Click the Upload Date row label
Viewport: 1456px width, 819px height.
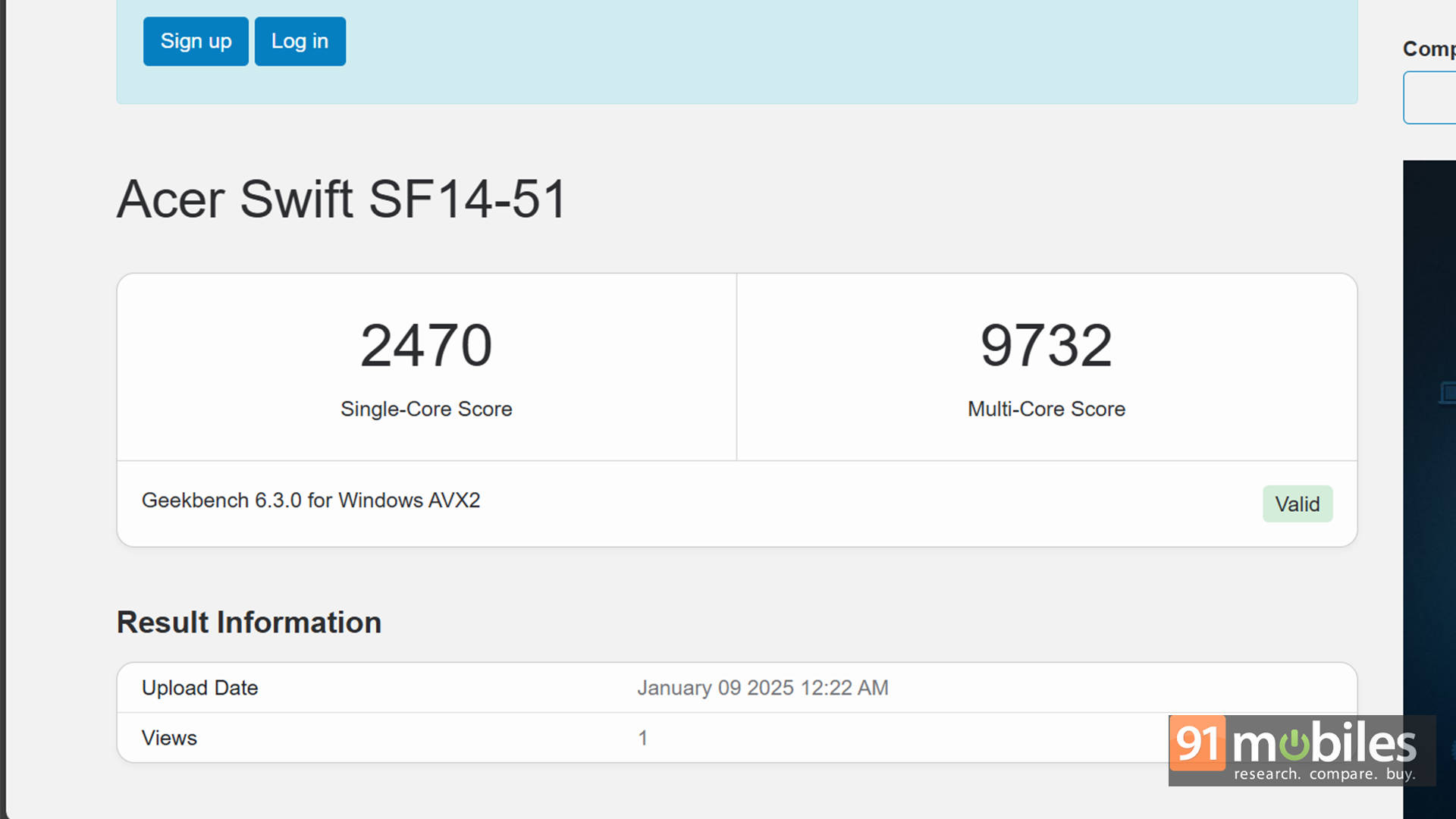click(x=199, y=688)
